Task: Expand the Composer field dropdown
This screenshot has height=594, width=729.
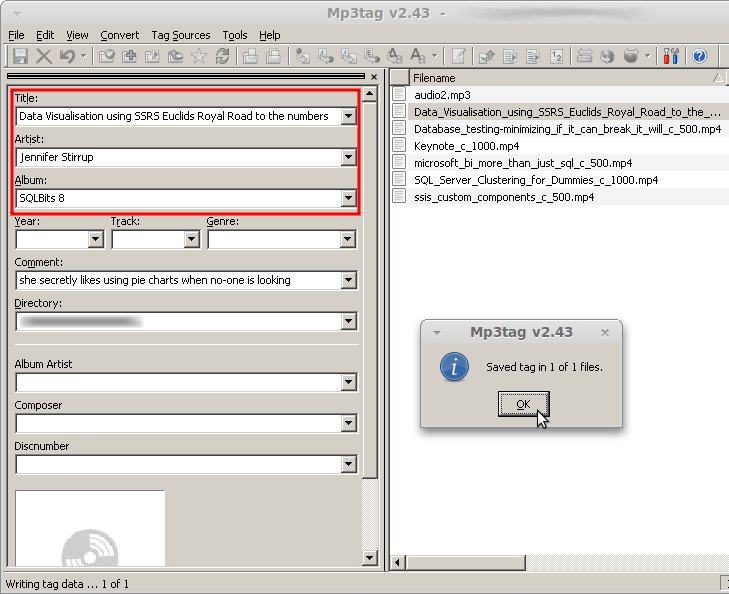Action: [348, 423]
